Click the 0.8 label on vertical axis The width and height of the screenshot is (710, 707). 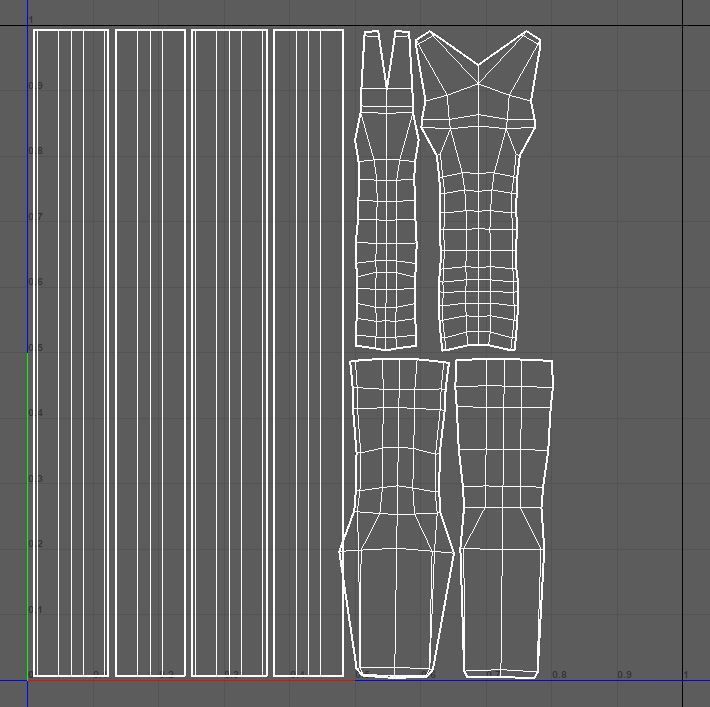click(x=36, y=151)
